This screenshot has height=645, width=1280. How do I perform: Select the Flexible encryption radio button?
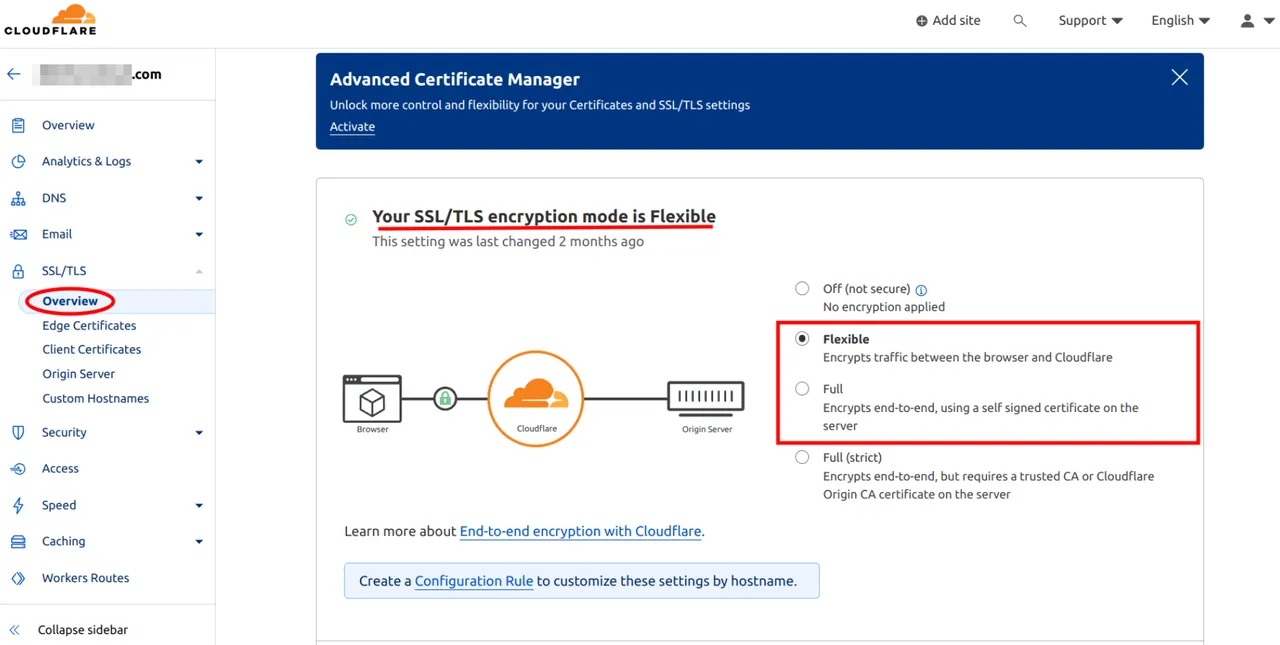tap(802, 338)
